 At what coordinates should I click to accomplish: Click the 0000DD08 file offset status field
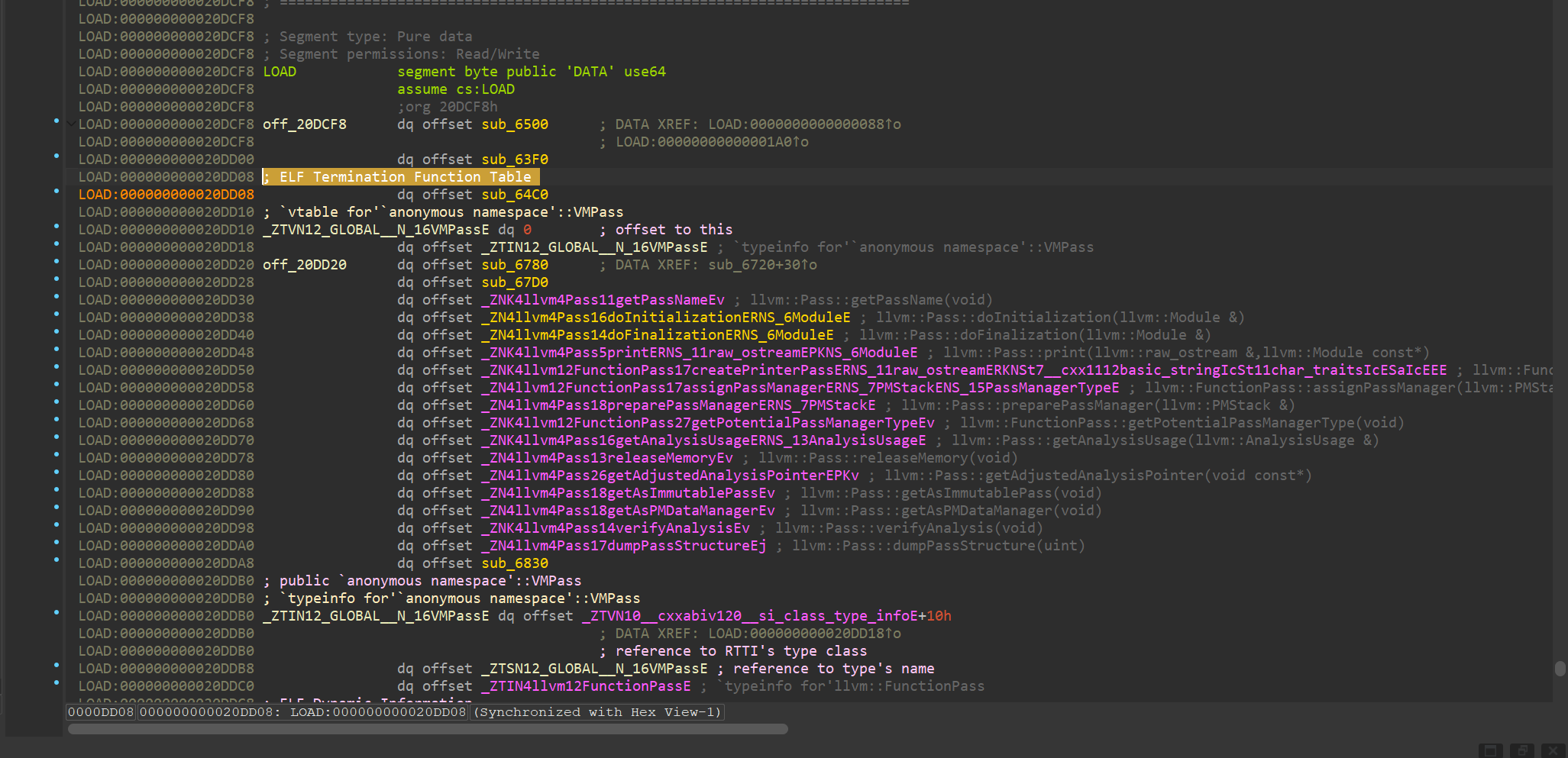tap(101, 712)
